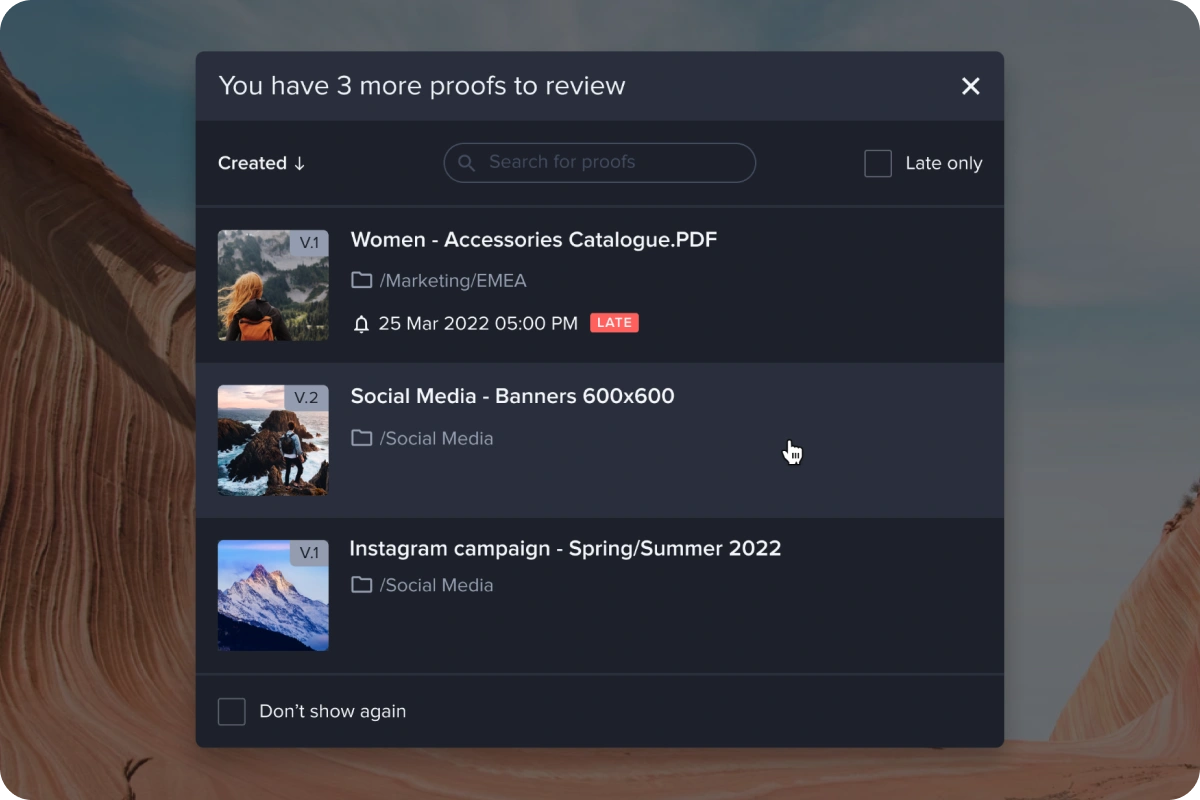1200x800 pixels.
Task: Click the bell deadline icon
Action: (361, 323)
